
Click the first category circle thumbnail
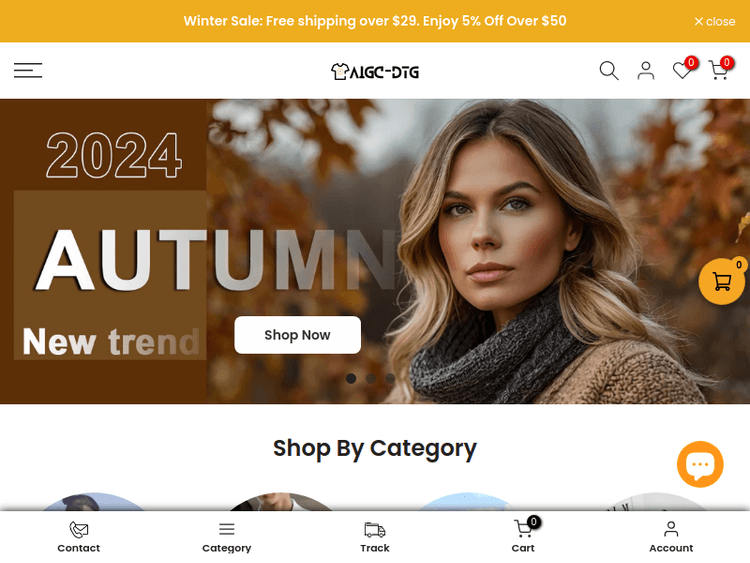(94, 501)
